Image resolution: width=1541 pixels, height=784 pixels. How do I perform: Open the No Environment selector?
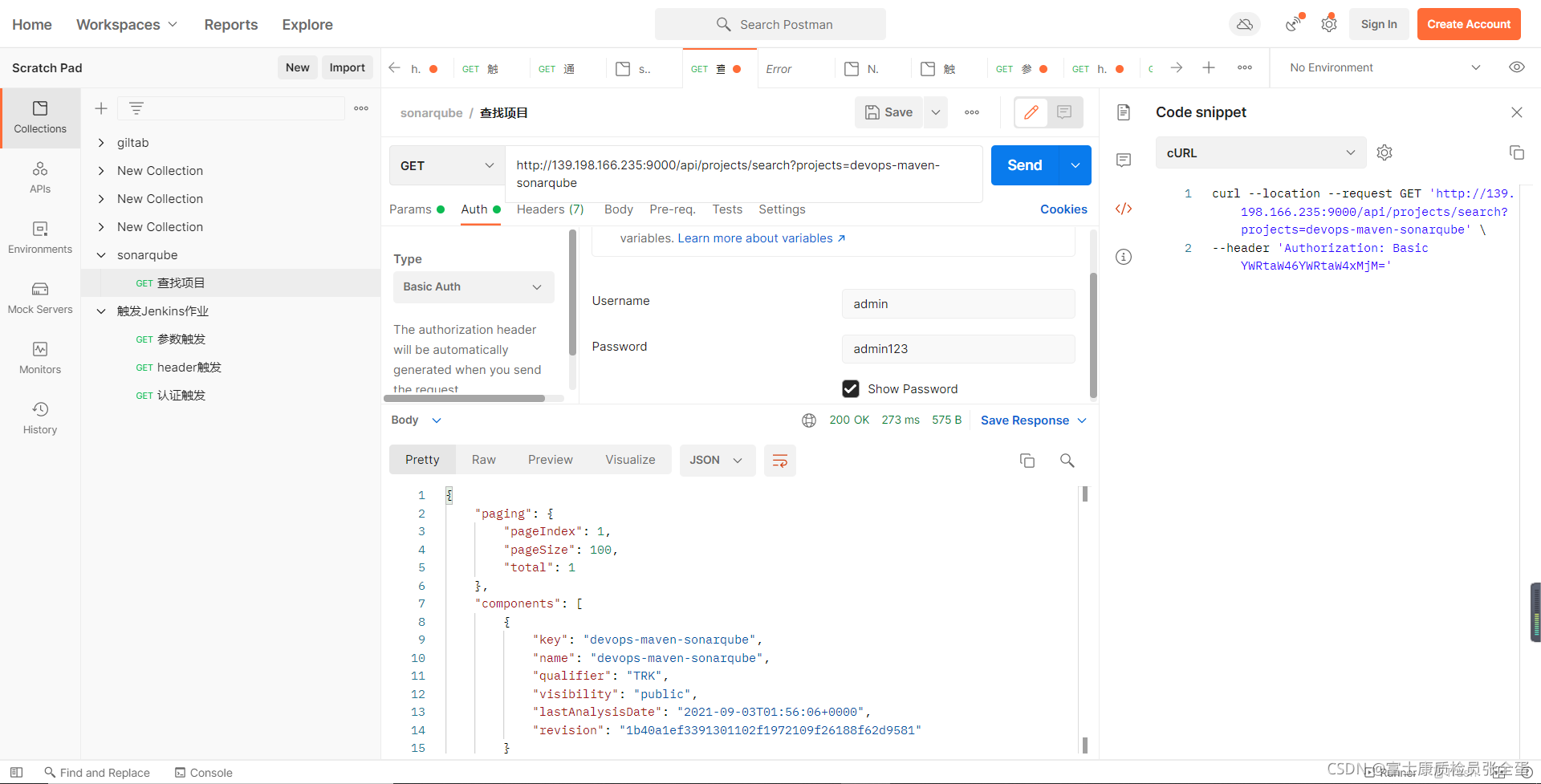pyautogui.click(x=1384, y=68)
